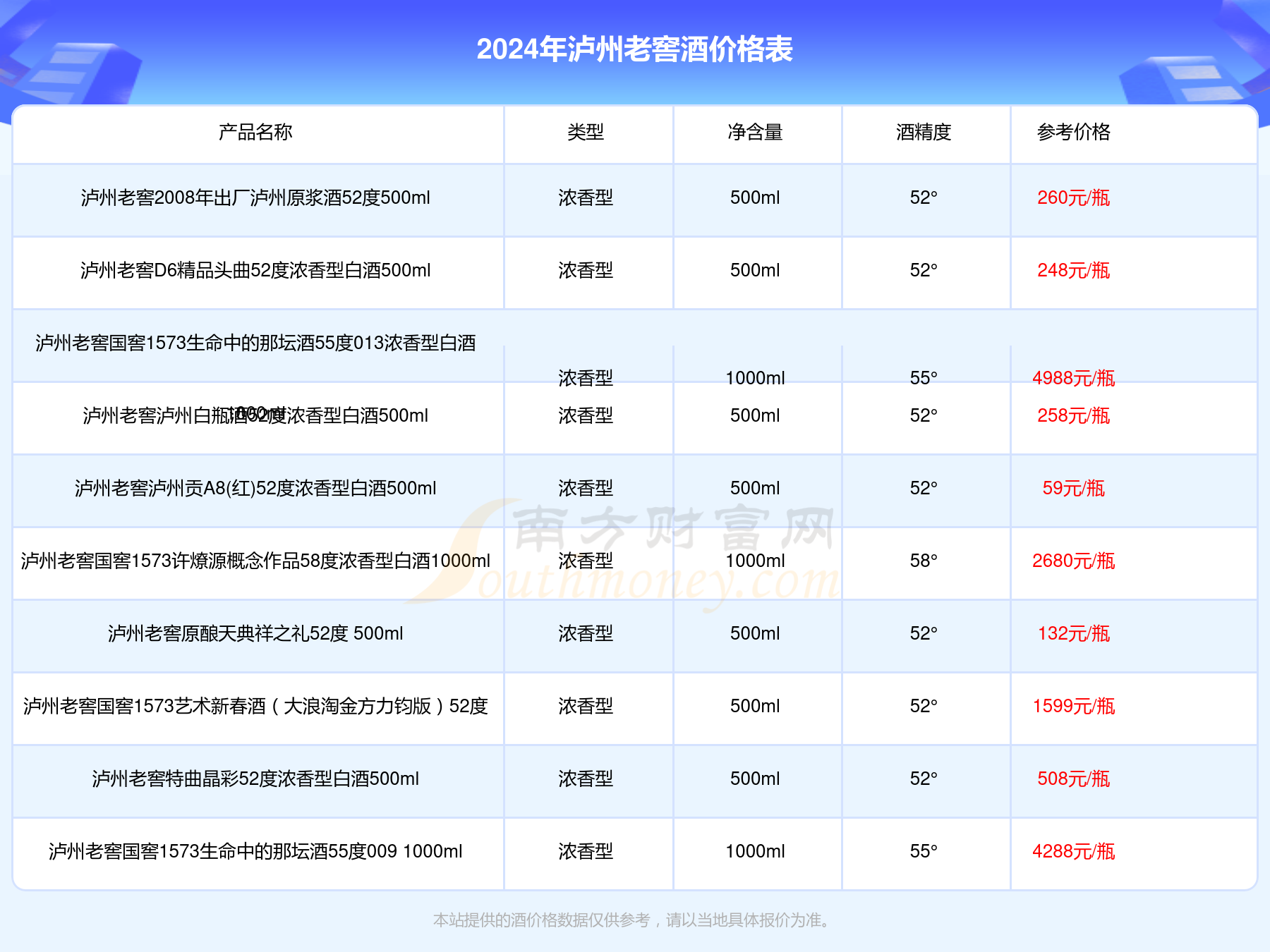Viewport: 1270px width, 952px height.
Task: Select 泸州老窖泸州贡A8(红)52度浓香型白酒500ml product name
Action: point(255,488)
